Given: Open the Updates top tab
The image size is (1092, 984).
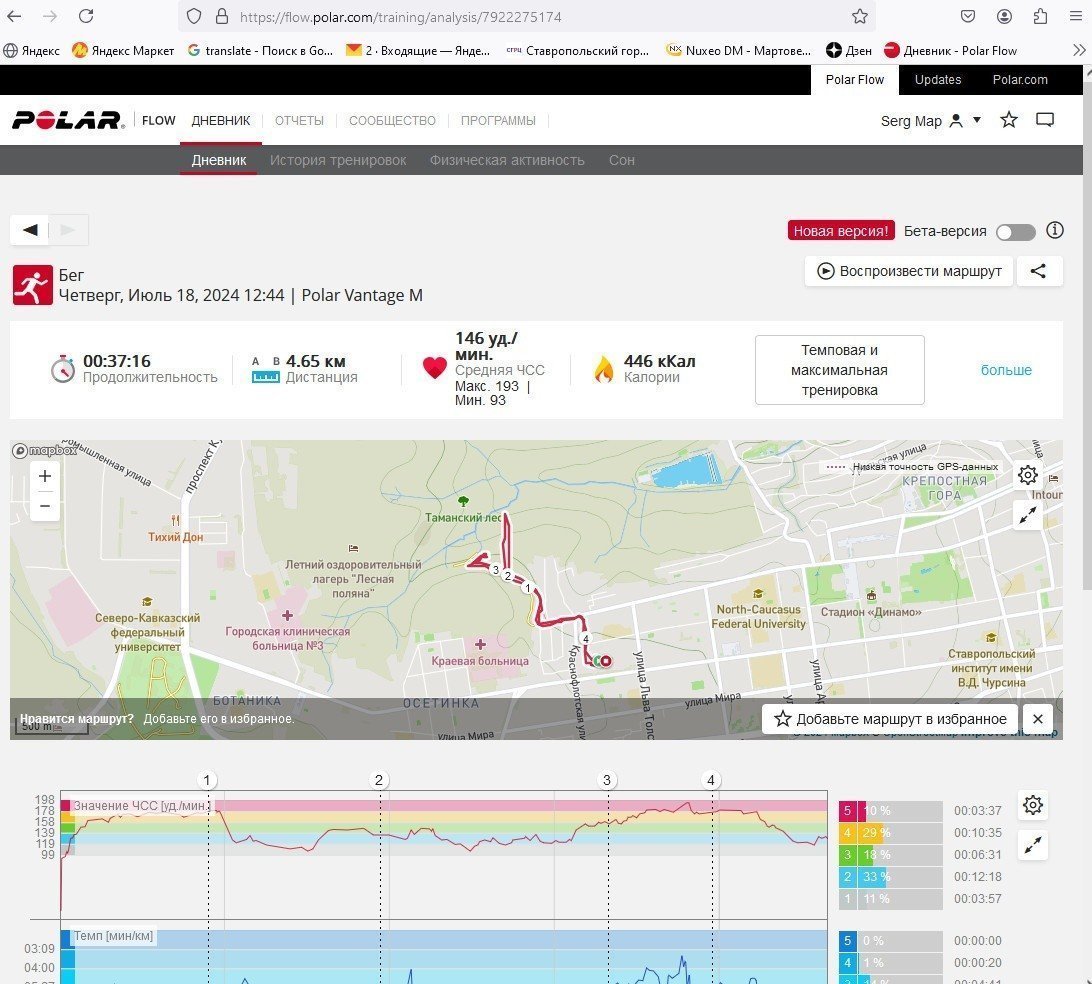Looking at the screenshot, I should [937, 79].
